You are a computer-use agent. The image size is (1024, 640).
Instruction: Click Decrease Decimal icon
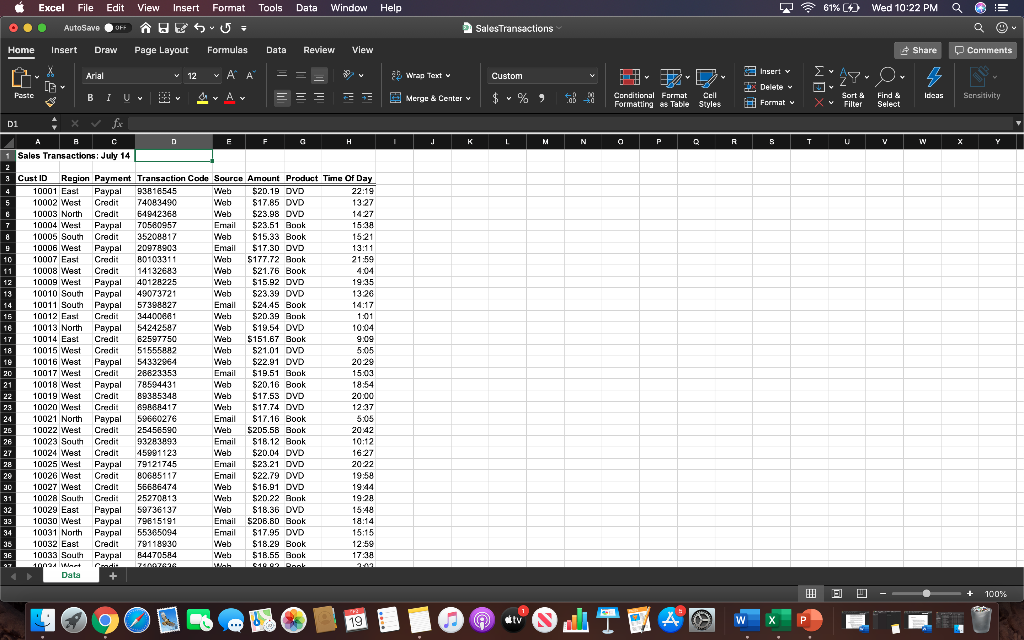pyautogui.click(x=588, y=98)
